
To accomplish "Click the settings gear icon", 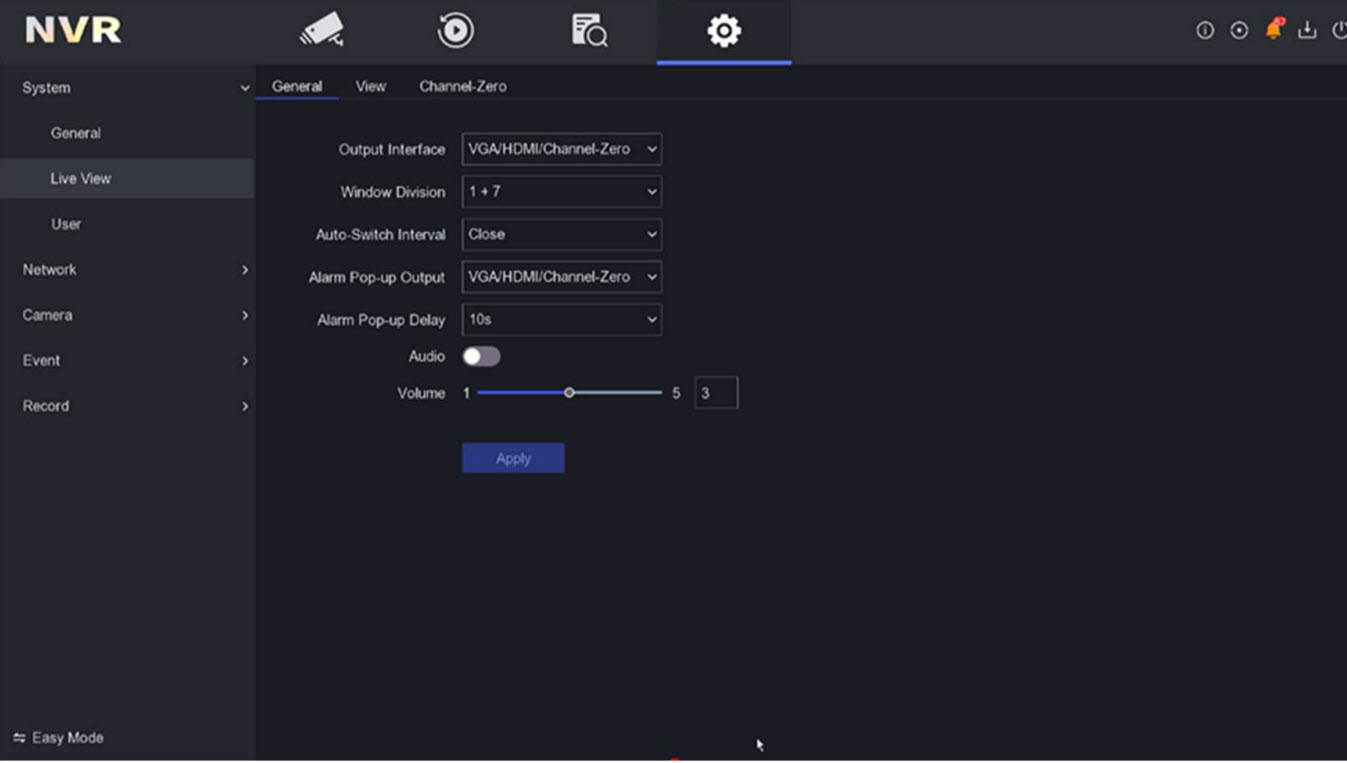I will coord(723,31).
